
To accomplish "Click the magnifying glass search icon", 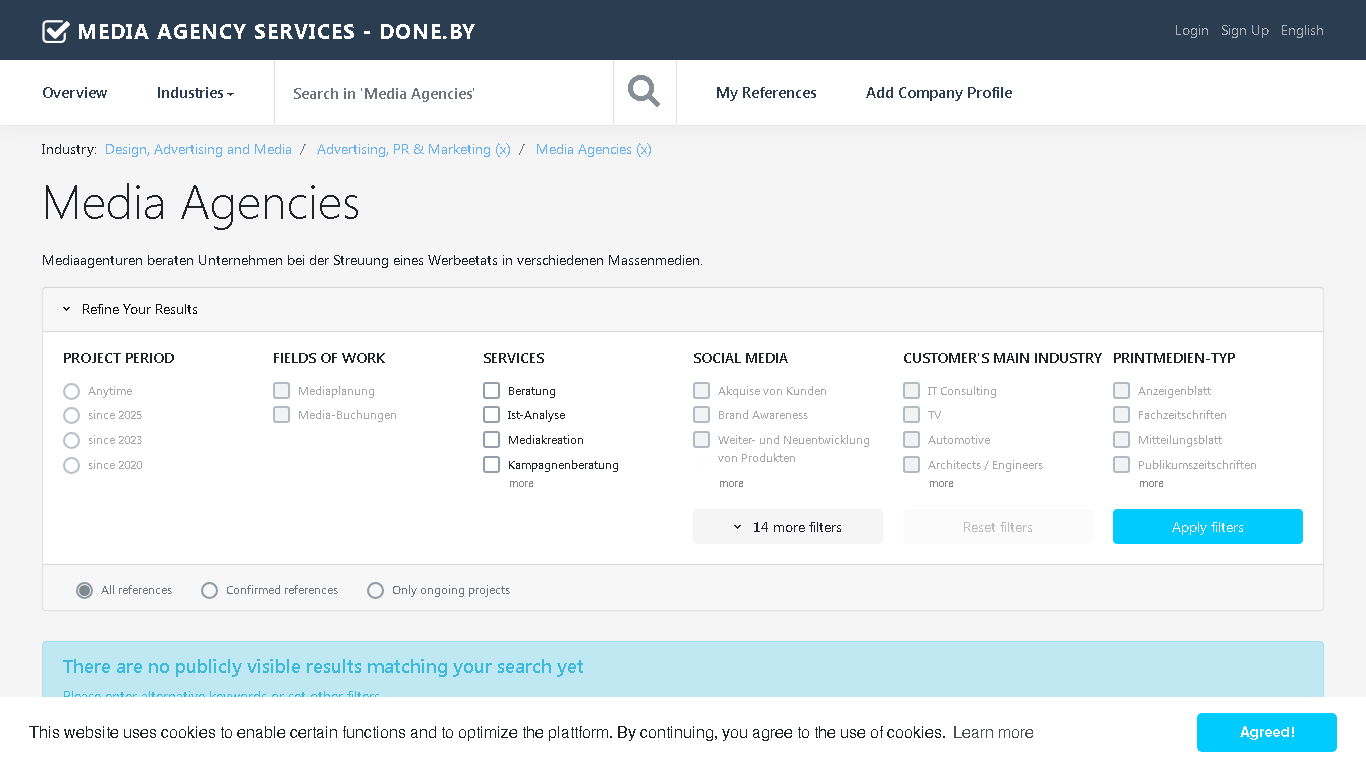I will 644,92.
